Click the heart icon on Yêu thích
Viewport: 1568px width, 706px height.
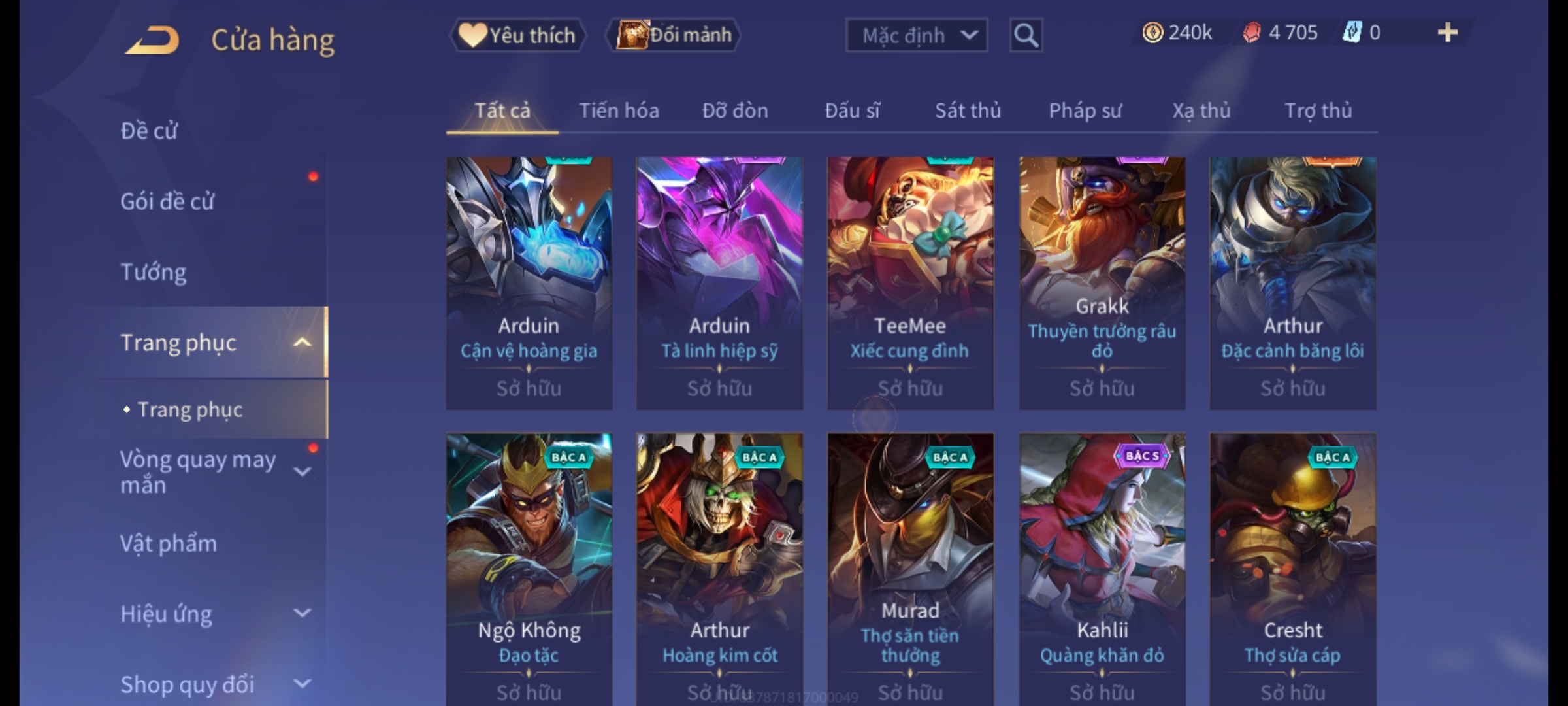coord(472,35)
